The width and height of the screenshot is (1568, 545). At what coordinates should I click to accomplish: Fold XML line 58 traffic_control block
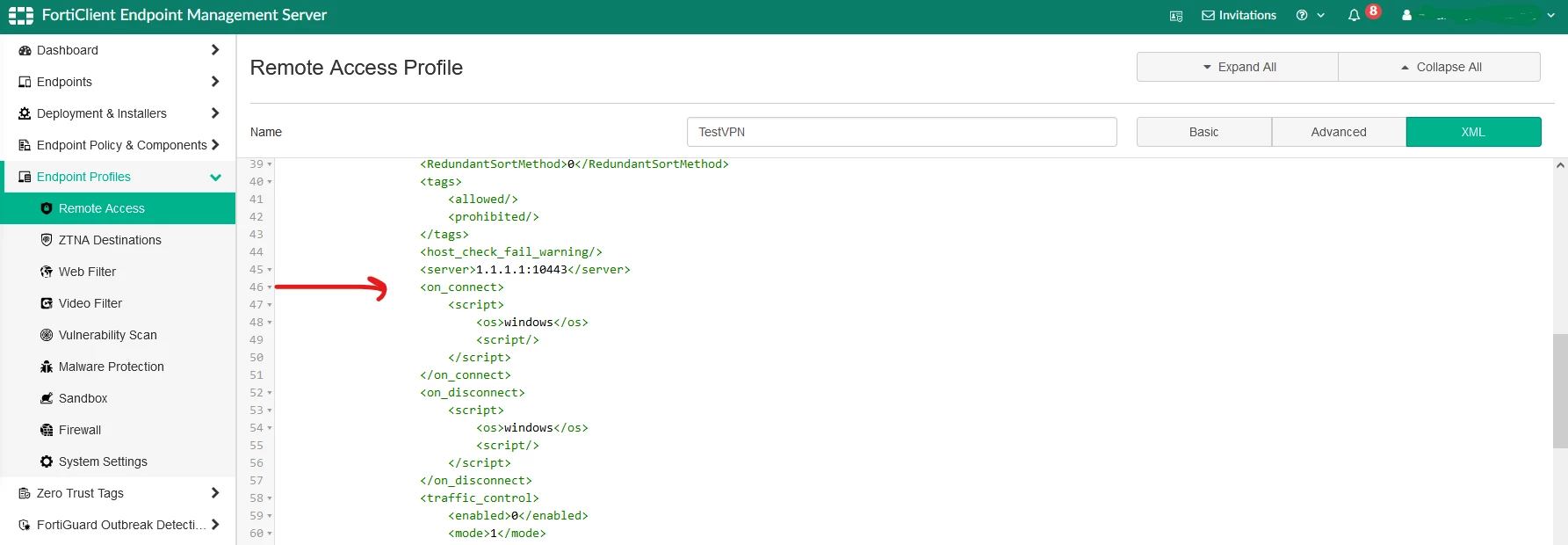pos(270,498)
